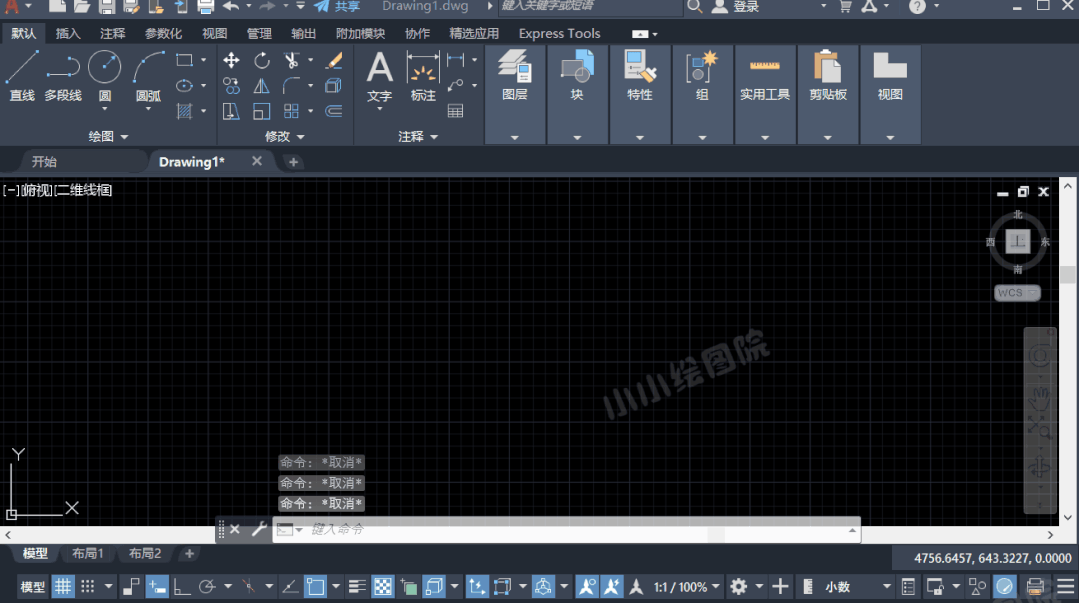Expand the 注释 (Annotation) panel
1079x603 pixels.
click(418, 136)
